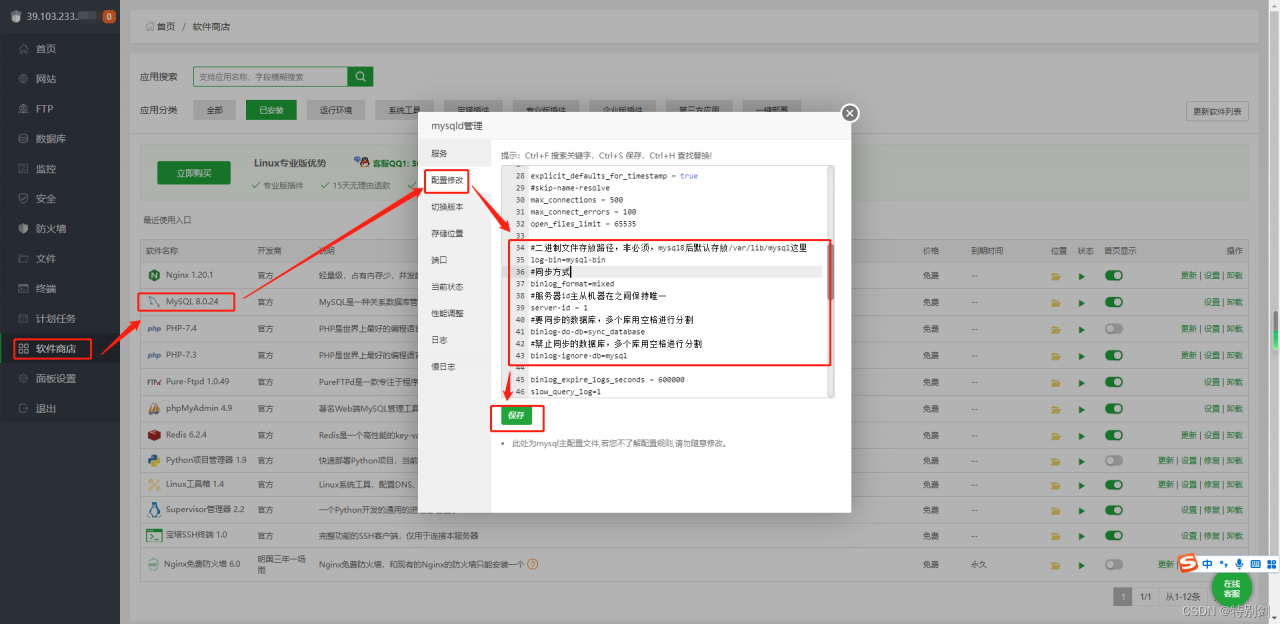Screen dimensions: 1280x624
Task: Click the microphone icon in the IME toolbar
Action: (1239, 564)
